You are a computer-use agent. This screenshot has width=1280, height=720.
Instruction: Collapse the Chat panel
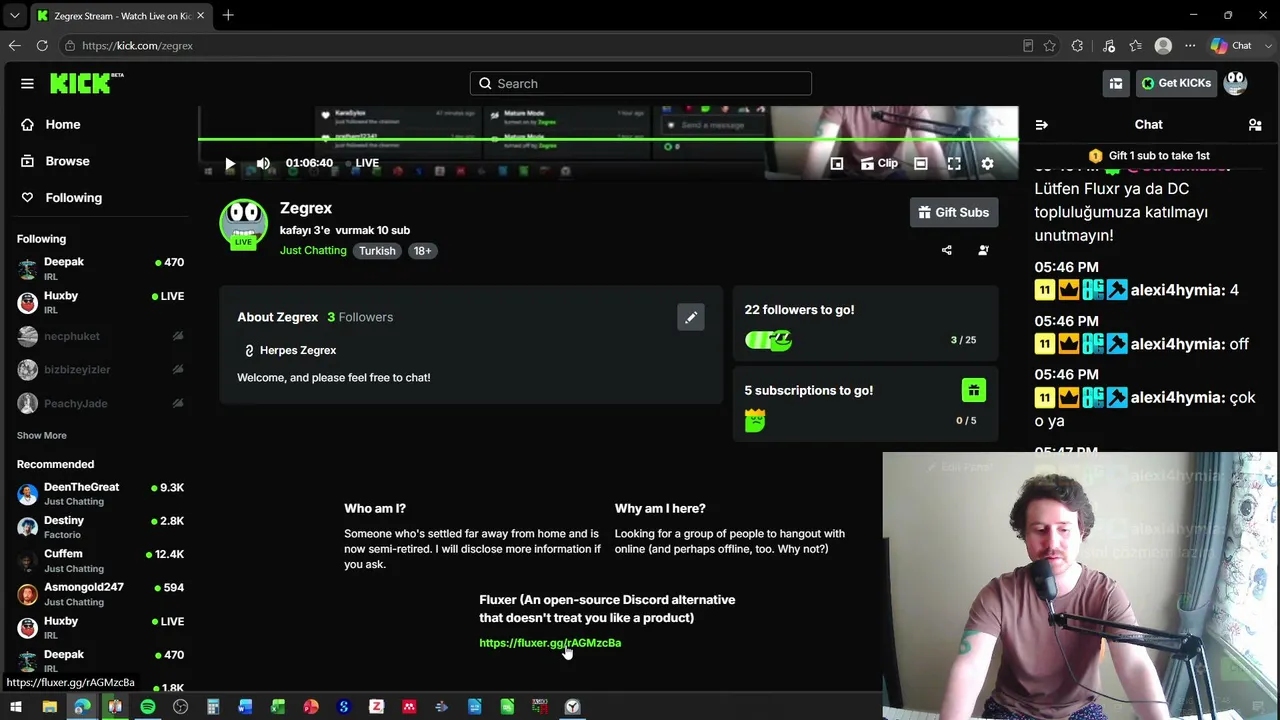tap(1042, 125)
